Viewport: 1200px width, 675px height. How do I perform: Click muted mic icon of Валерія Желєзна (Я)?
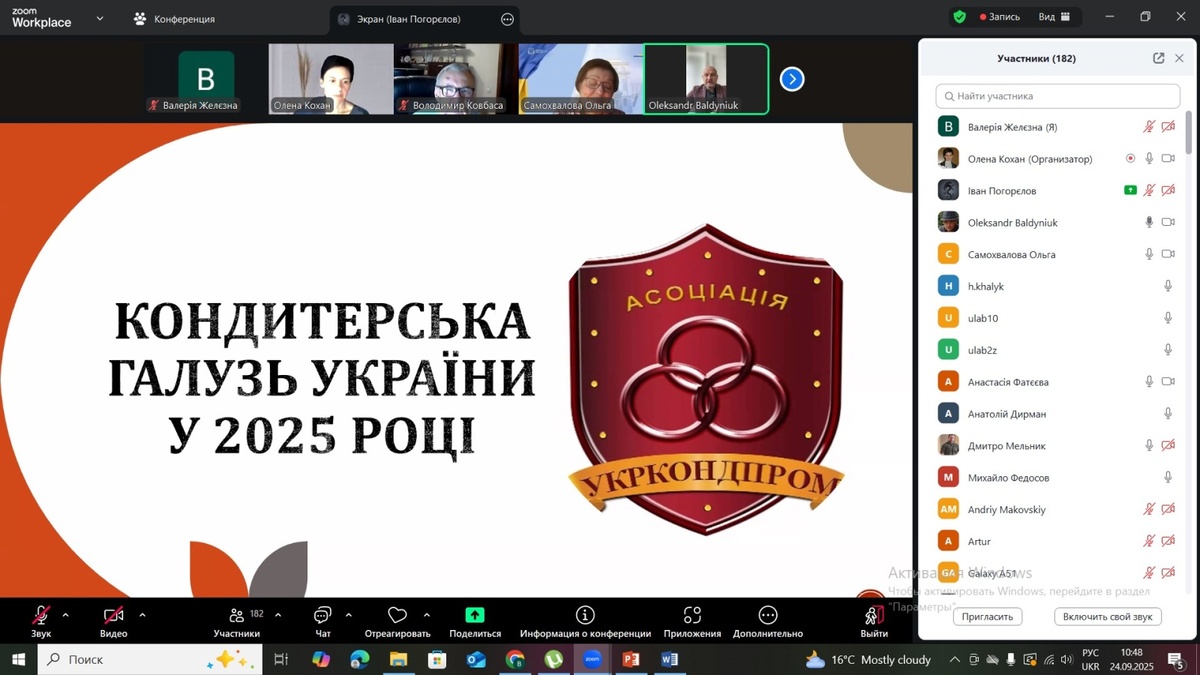tap(1149, 127)
